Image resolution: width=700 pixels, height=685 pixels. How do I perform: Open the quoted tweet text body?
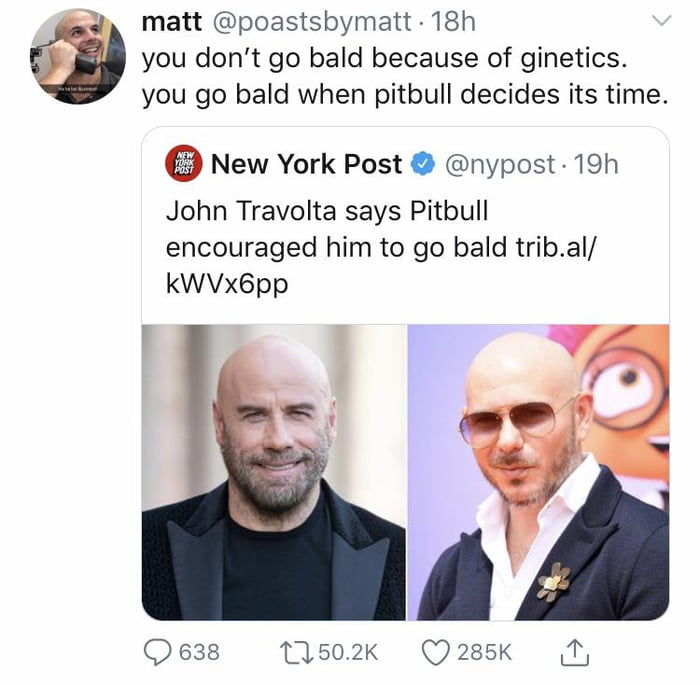381,246
